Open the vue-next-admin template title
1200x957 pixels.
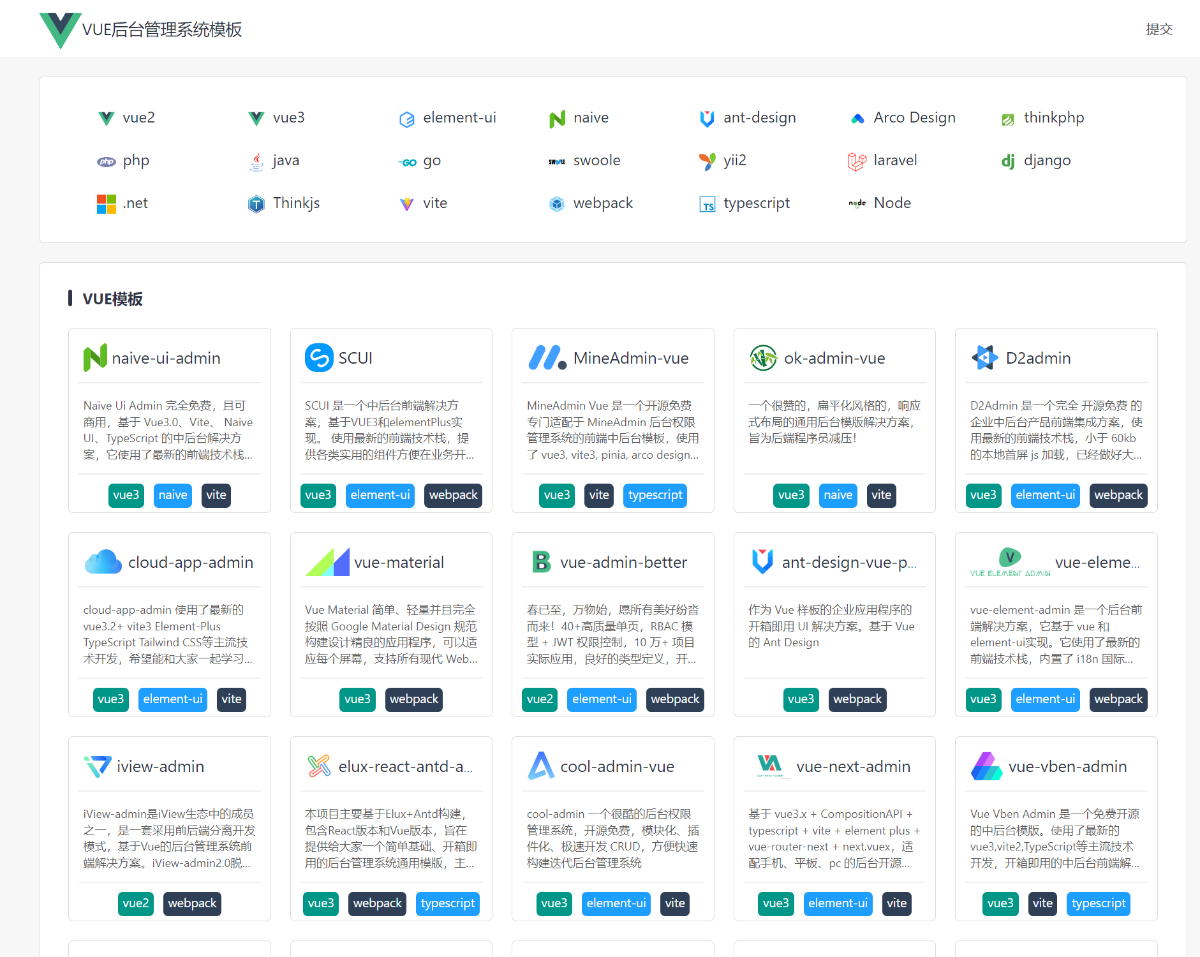pos(853,767)
